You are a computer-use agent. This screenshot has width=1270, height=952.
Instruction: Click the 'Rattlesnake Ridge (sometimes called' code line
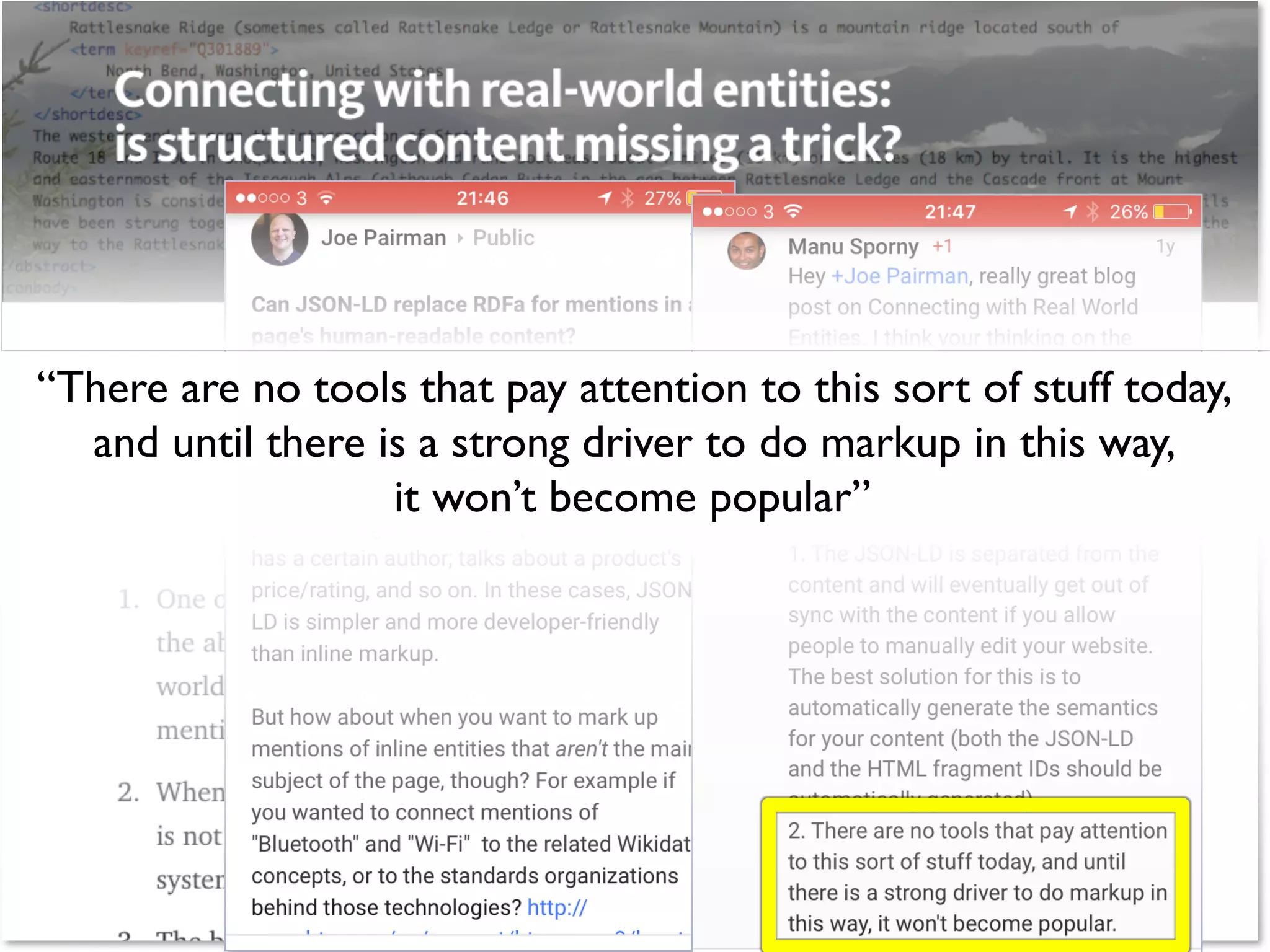click(594, 27)
